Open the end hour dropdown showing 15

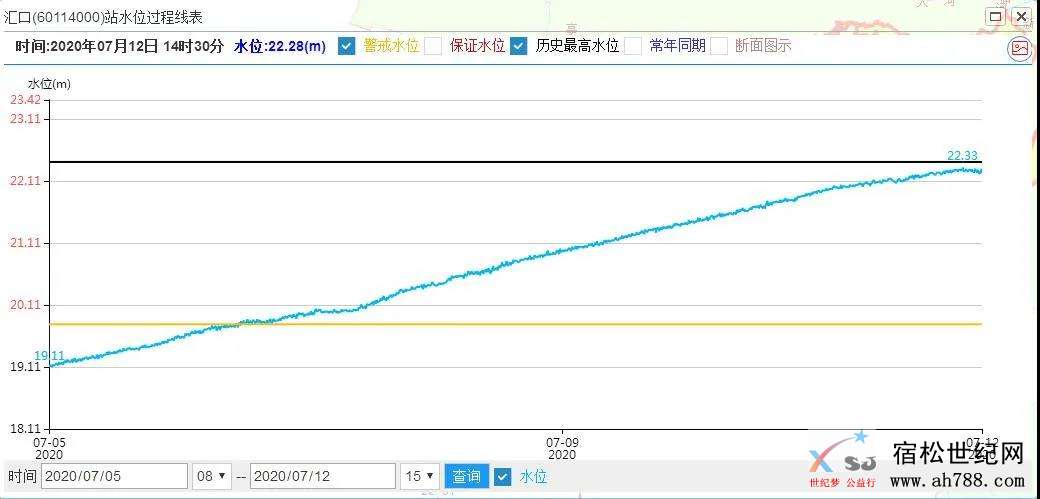coord(420,476)
